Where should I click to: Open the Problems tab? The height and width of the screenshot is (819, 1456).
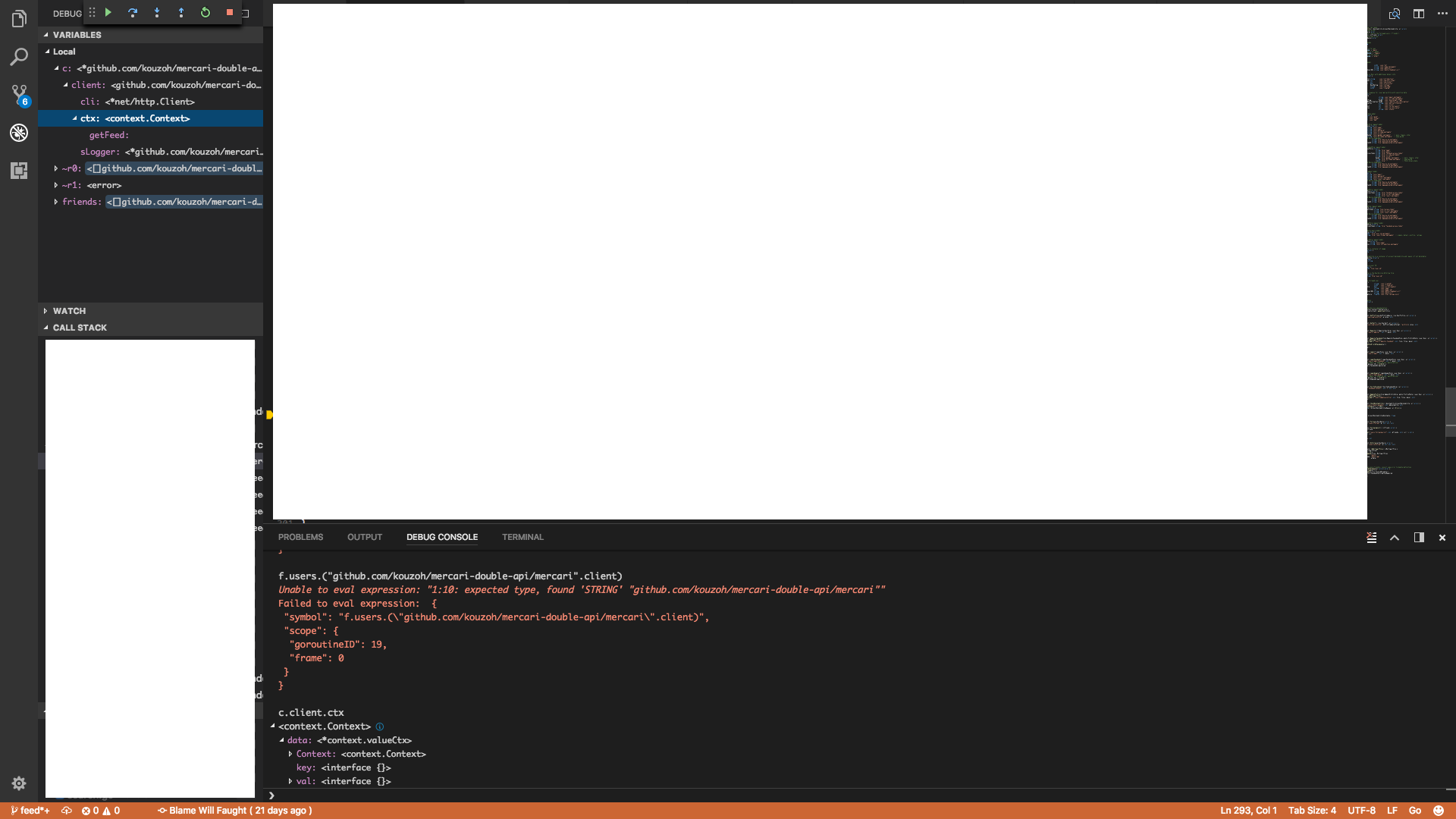tap(300, 537)
